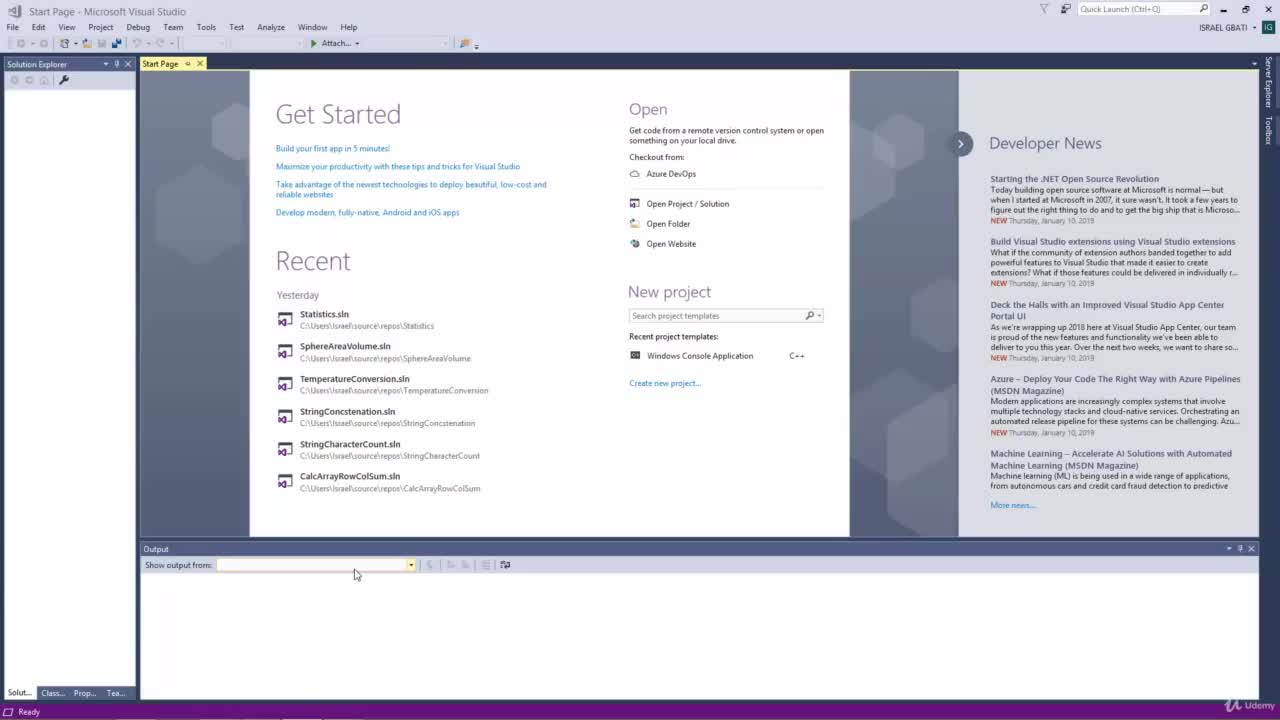The image size is (1280, 720).
Task: Open Output window position dropdown
Action: pos(1229,549)
